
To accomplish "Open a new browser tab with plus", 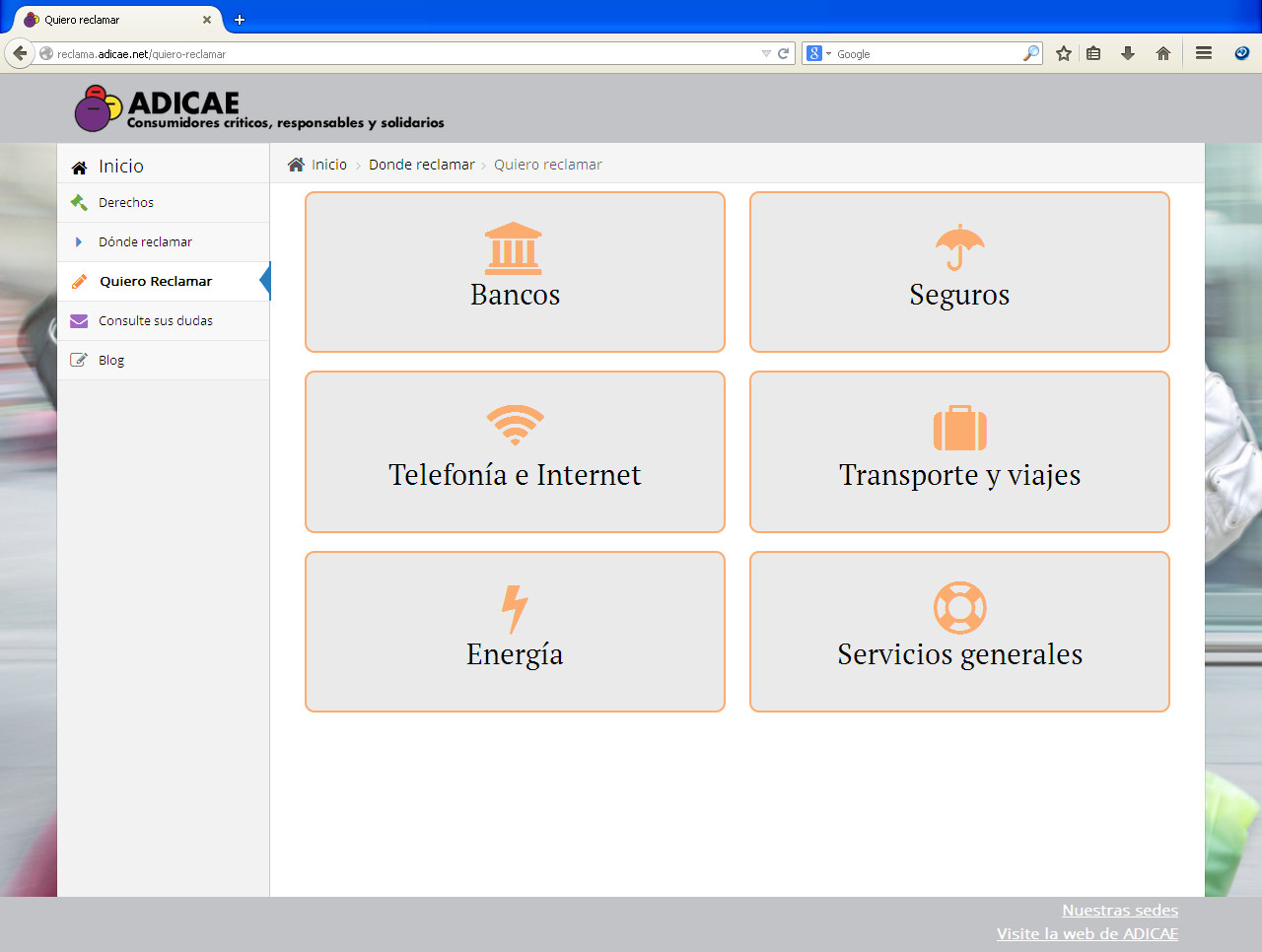I will click(x=239, y=20).
